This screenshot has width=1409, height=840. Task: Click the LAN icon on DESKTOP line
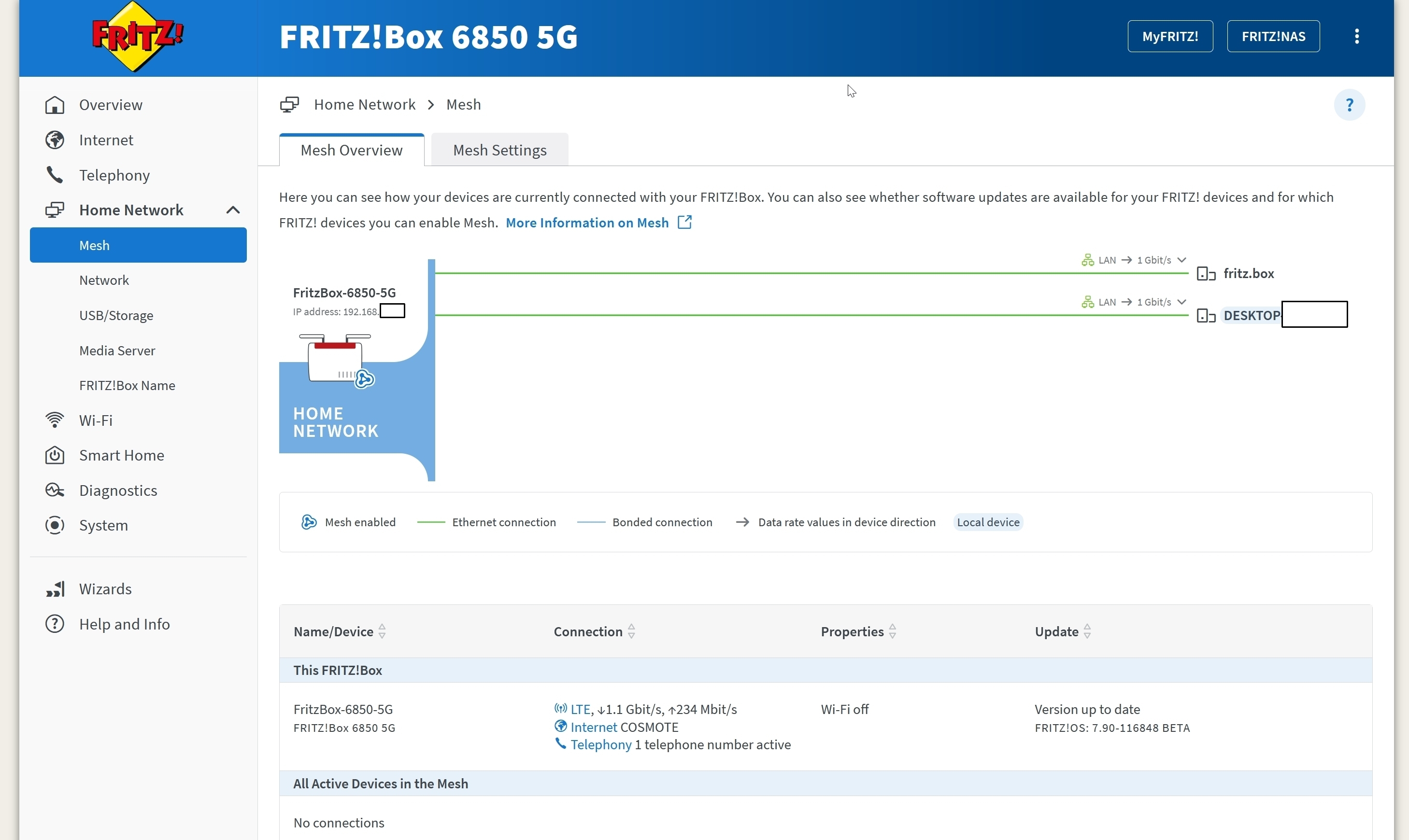[1087, 302]
